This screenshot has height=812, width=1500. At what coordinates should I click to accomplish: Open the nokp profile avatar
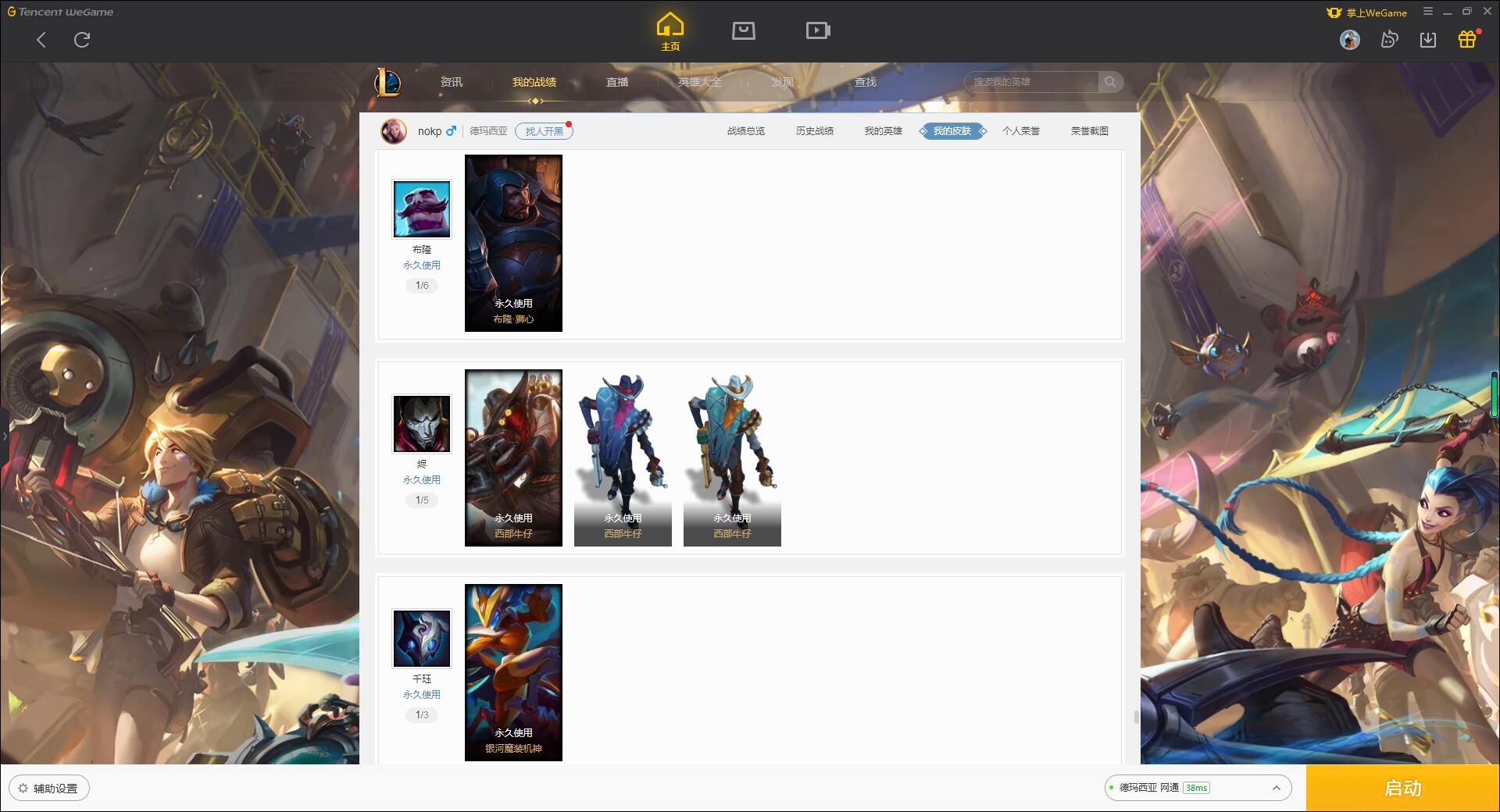[394, 131]
